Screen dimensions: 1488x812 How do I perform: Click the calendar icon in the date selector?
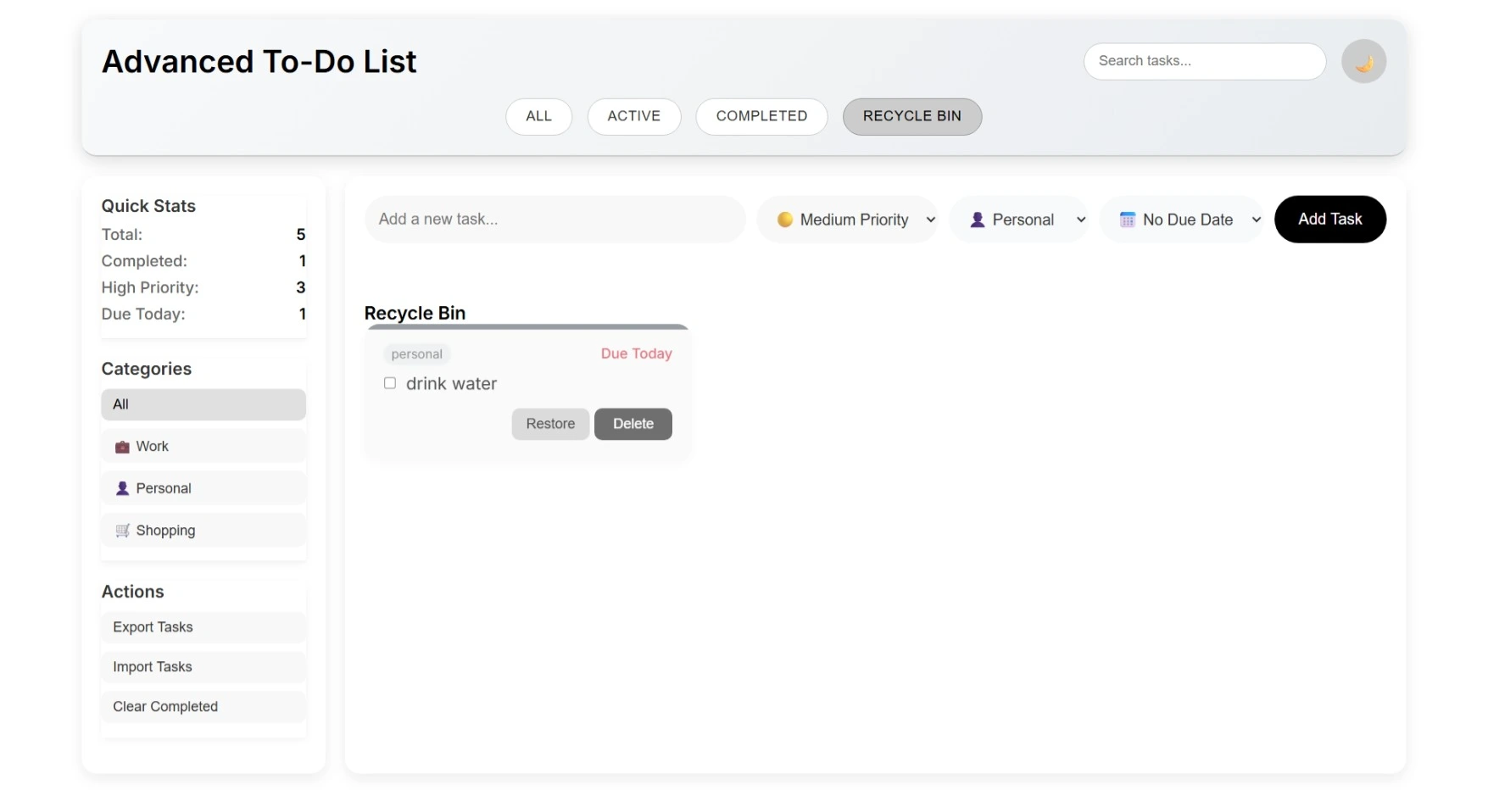pyautogui.click(x=1127, y=219)
